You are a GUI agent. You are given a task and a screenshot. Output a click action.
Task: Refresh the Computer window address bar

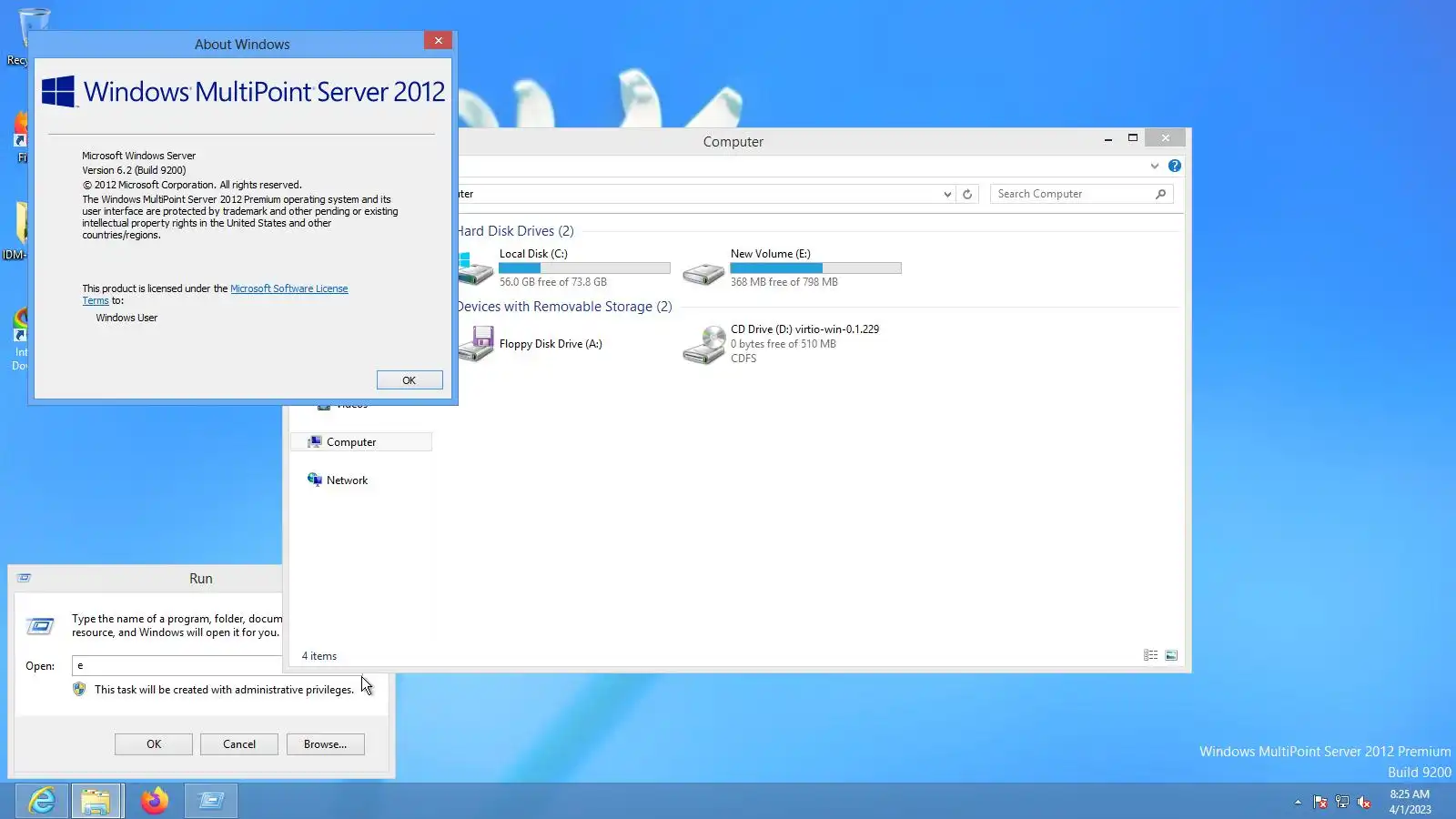[967, 194]
